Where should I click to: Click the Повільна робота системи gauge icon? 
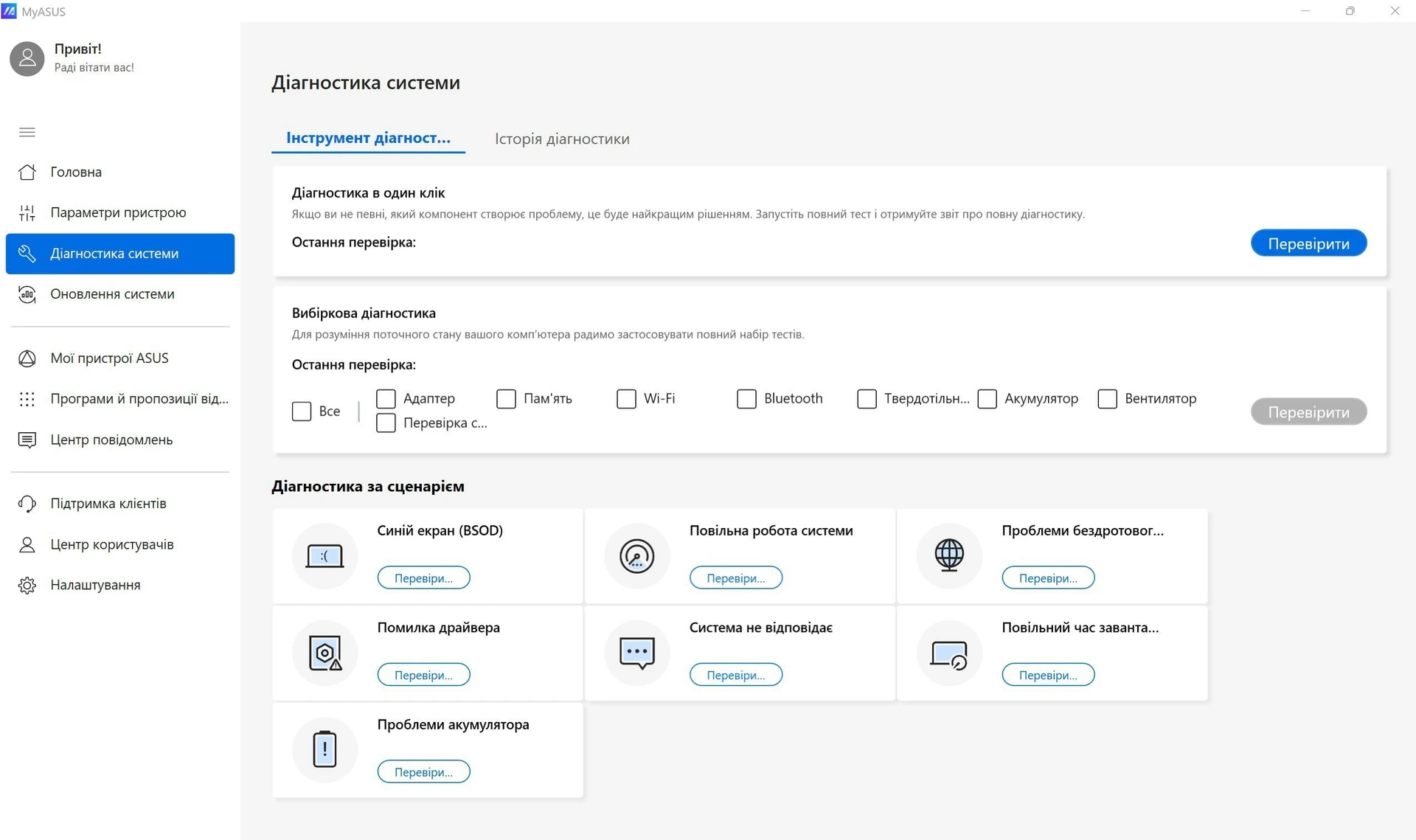coord(637,555)
